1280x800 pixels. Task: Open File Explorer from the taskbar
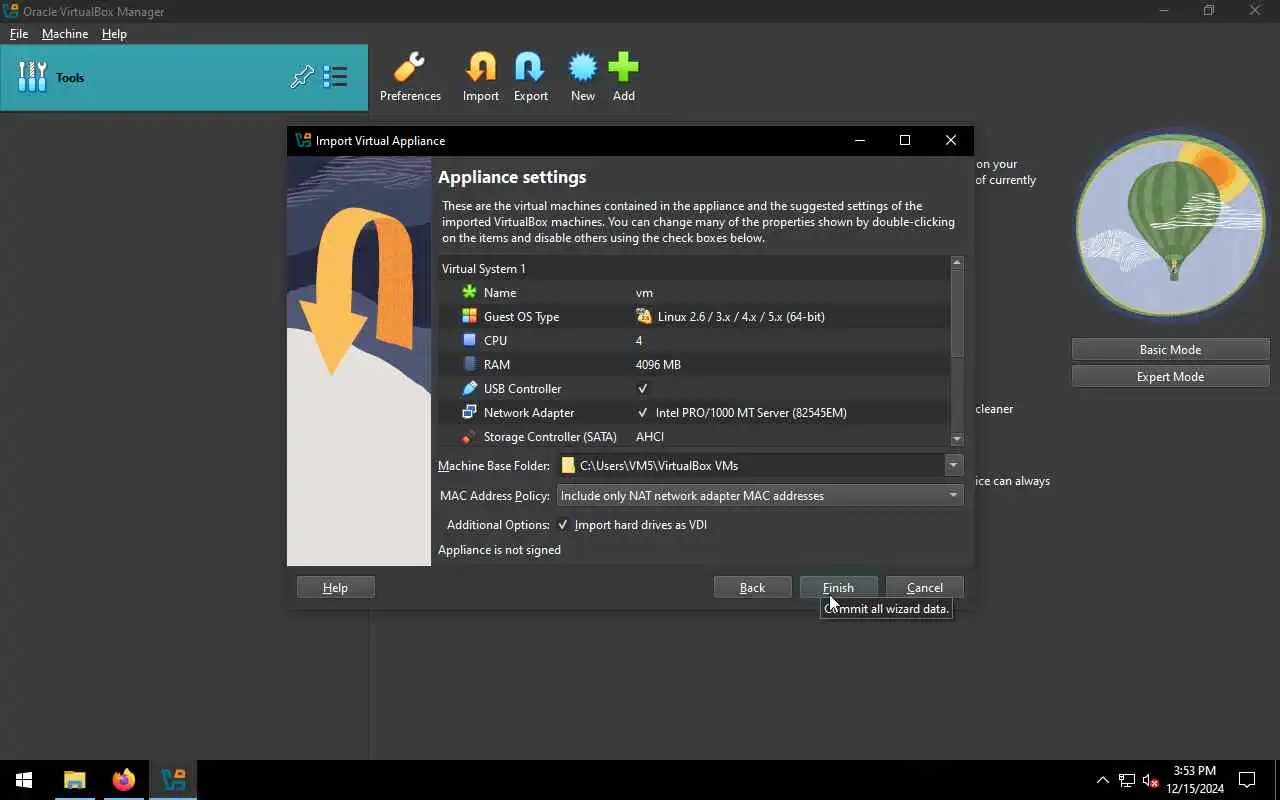74,780
